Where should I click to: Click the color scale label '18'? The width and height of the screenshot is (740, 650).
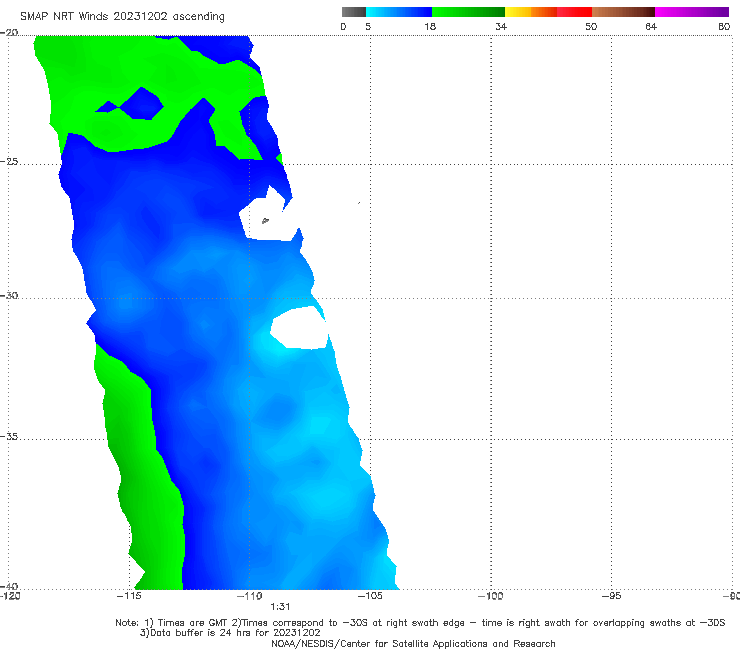(x=430, y=26)
